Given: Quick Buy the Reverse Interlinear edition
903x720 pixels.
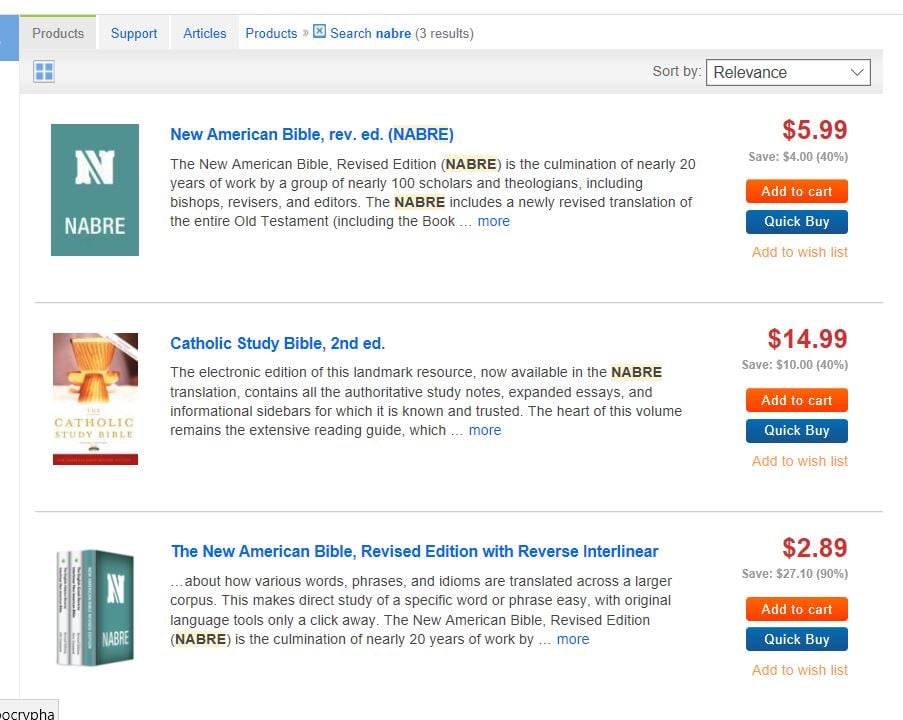Looking at the screenshot, I should point(796,639).
